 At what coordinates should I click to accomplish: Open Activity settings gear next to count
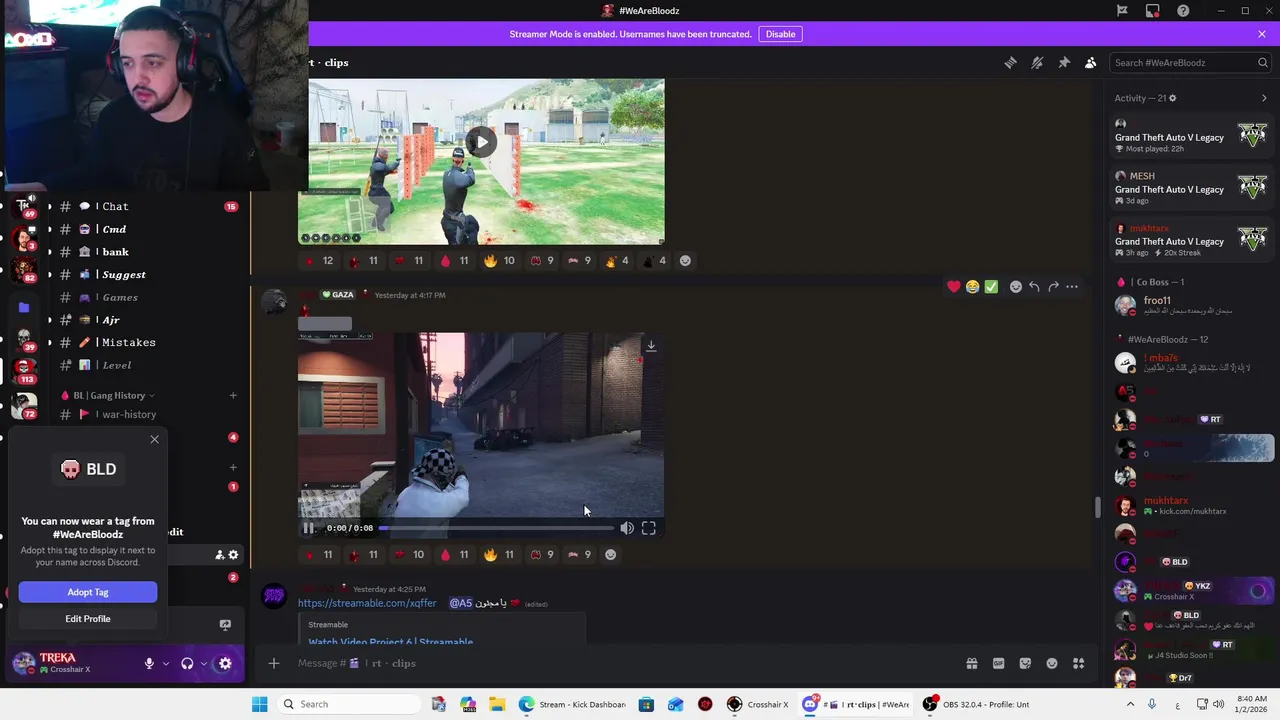(1172, 98)
